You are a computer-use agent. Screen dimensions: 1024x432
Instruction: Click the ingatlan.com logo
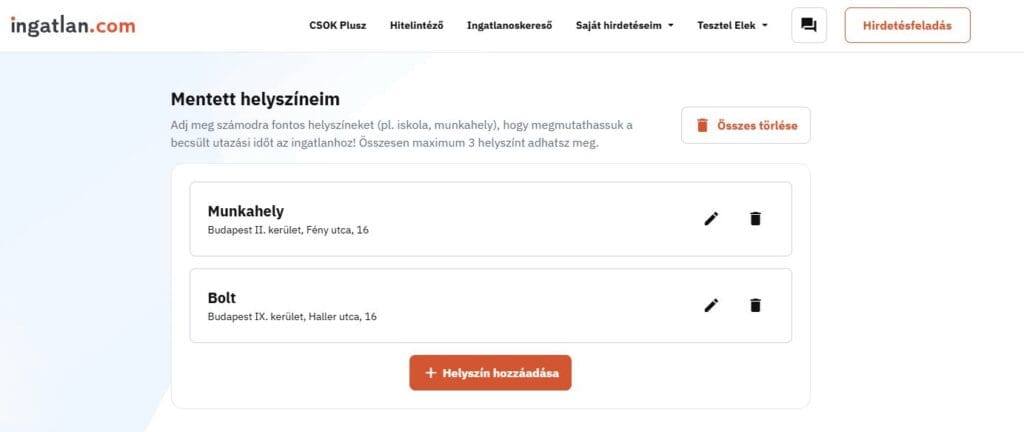pyautogui.click(x=73, y=26)
